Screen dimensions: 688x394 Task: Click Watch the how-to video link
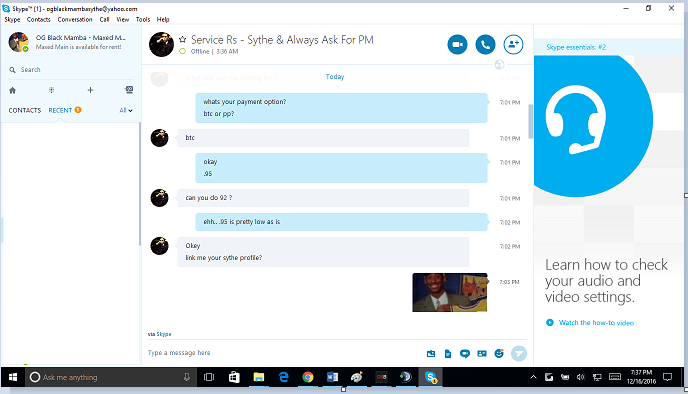596,323
